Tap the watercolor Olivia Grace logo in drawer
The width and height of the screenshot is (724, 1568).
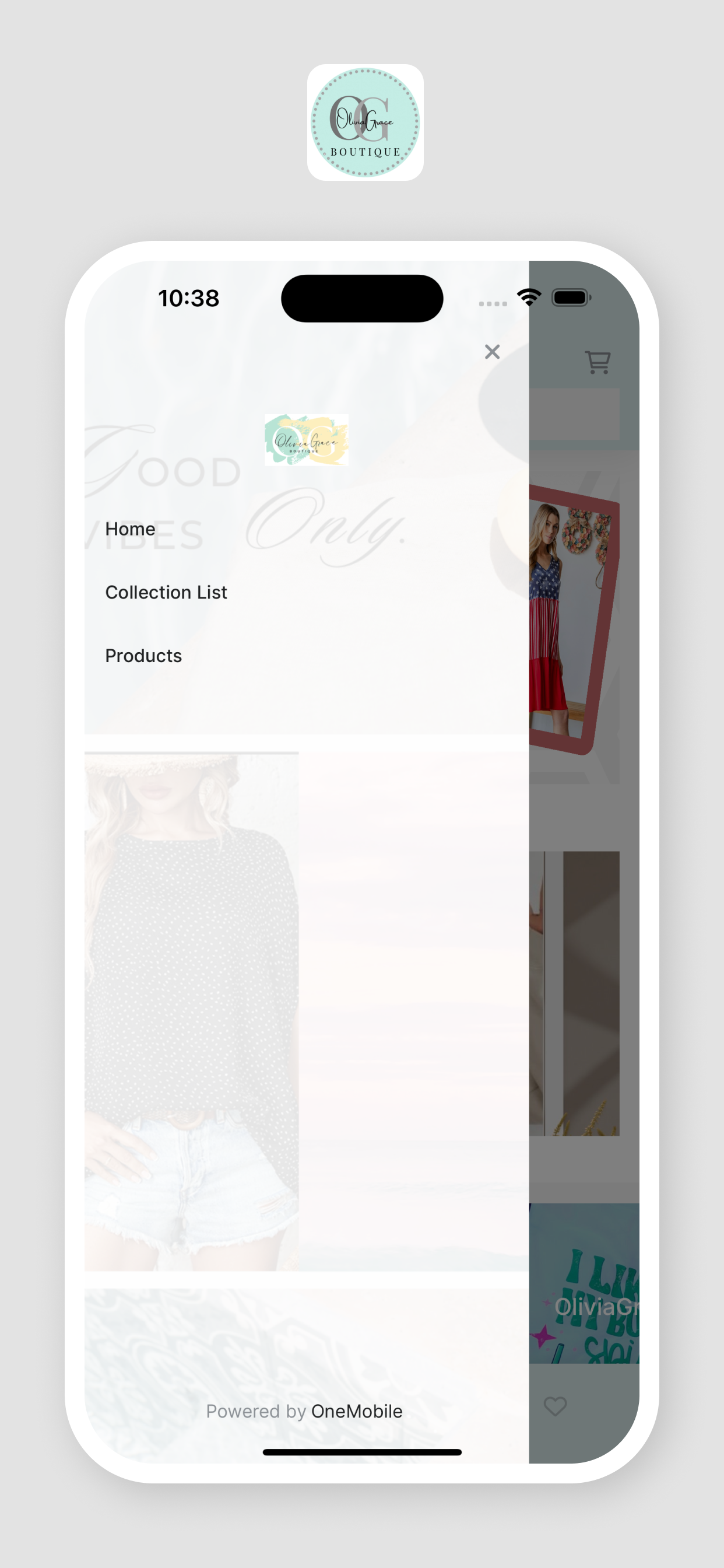point(307,439)
